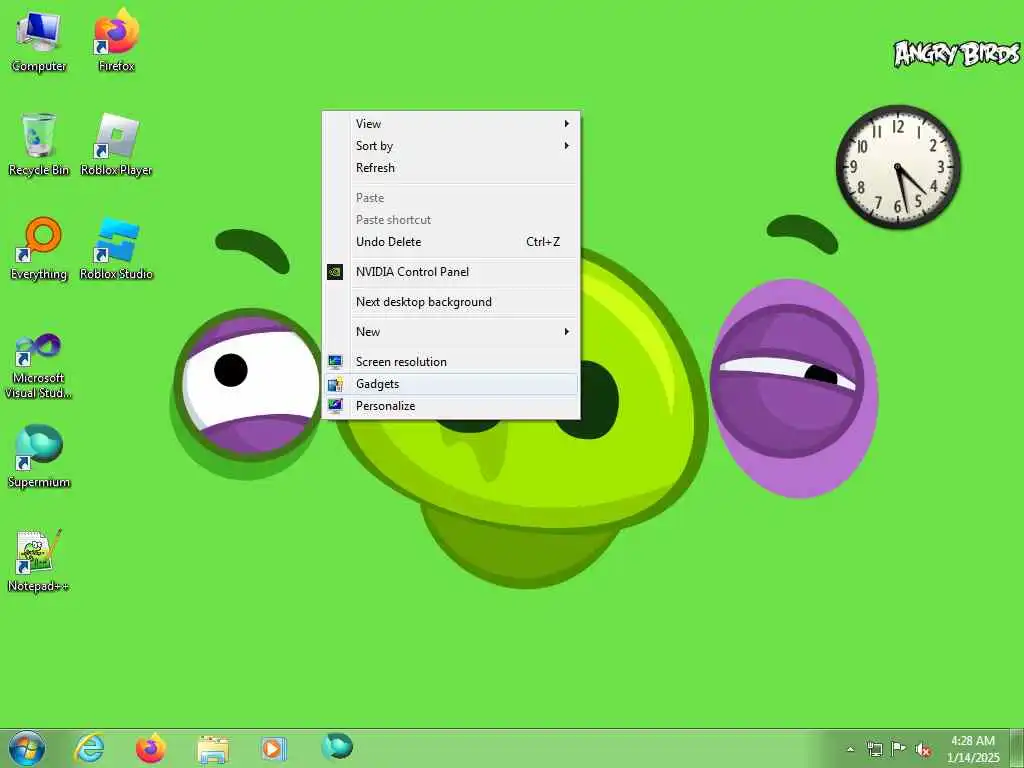
Task: Open Windows Media Player from taskbar
Action: [273, 748]
